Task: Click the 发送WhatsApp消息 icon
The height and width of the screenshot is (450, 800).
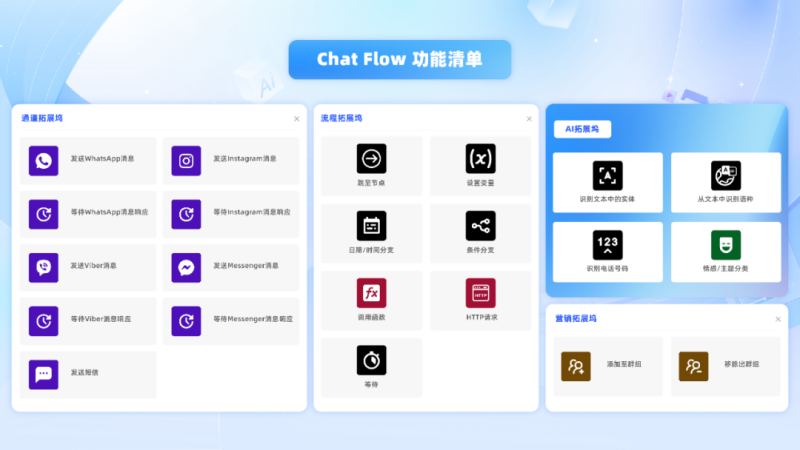Action: [x=44, y=160]
